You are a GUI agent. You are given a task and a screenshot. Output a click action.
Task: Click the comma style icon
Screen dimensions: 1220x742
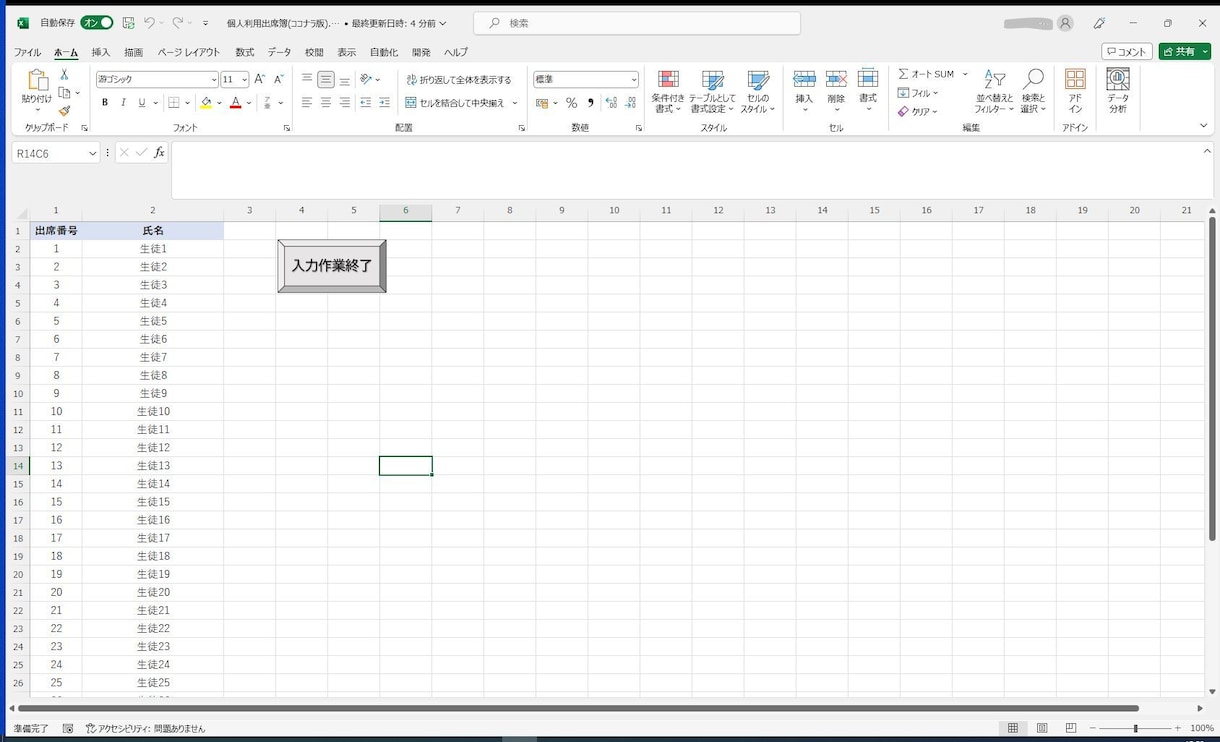pyautogui.click(x=590, y=103)
